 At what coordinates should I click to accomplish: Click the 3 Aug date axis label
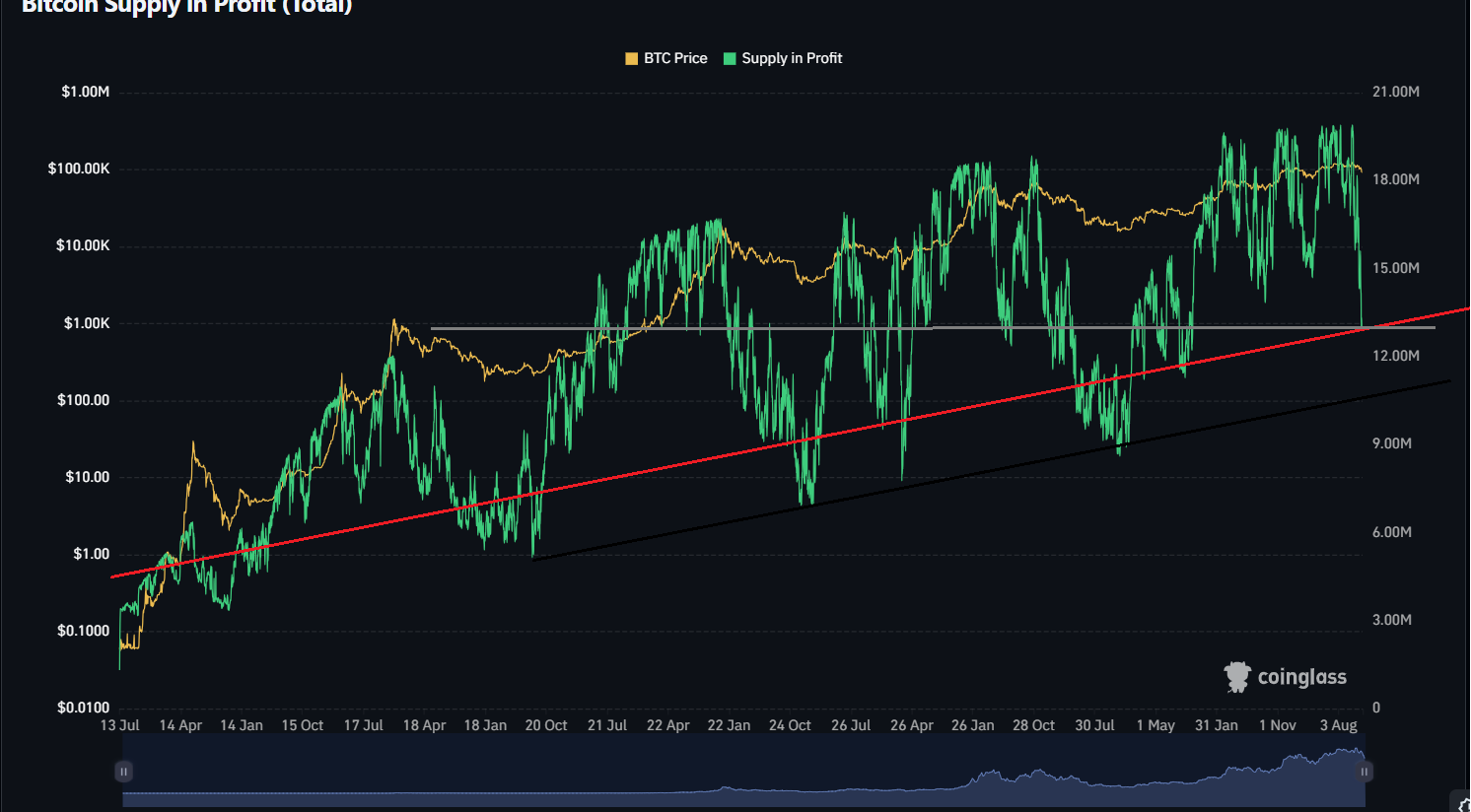[x=1338, y=725]
